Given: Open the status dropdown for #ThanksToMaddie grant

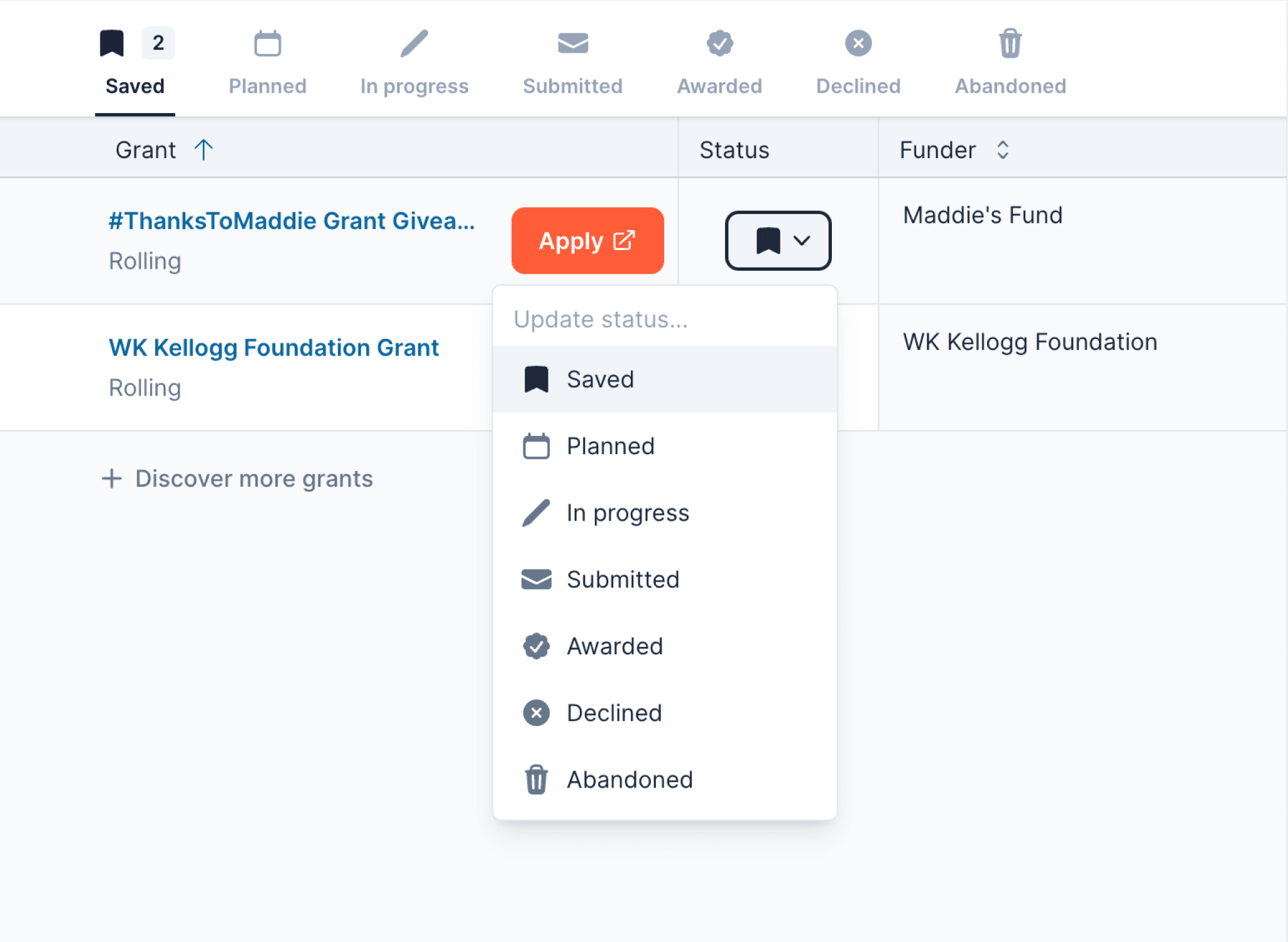Looking at the screenshot, I should (778, 241).
